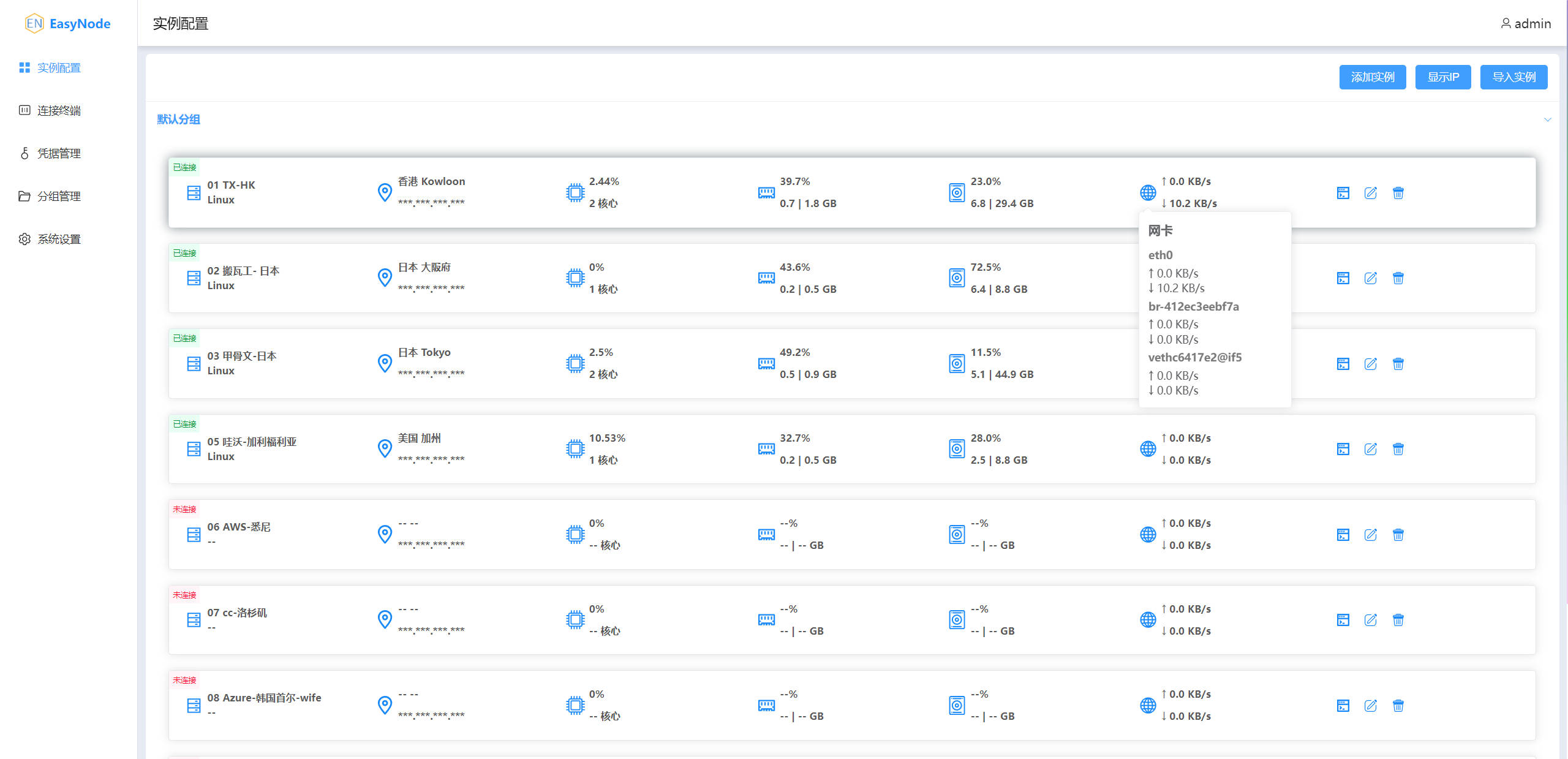Click the 日本 大阪府 location text

424,267
